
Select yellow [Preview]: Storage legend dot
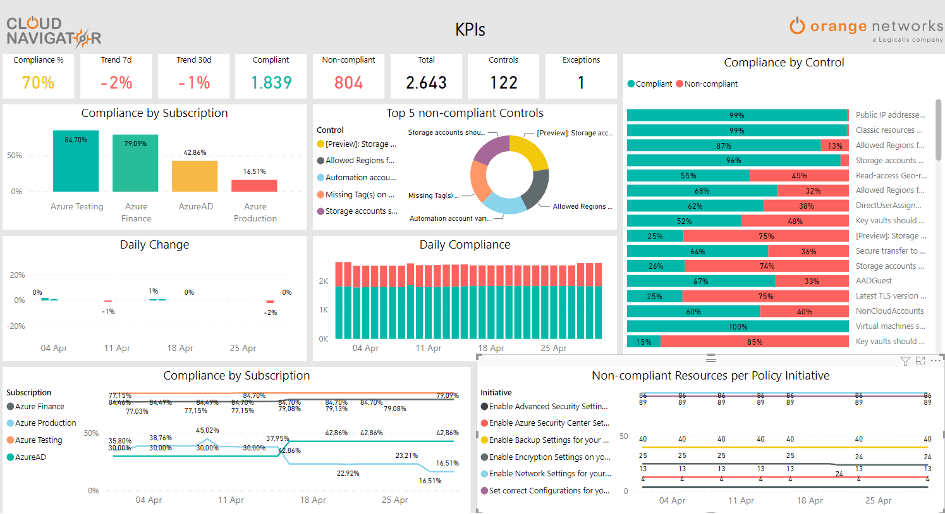pos(321,144)
